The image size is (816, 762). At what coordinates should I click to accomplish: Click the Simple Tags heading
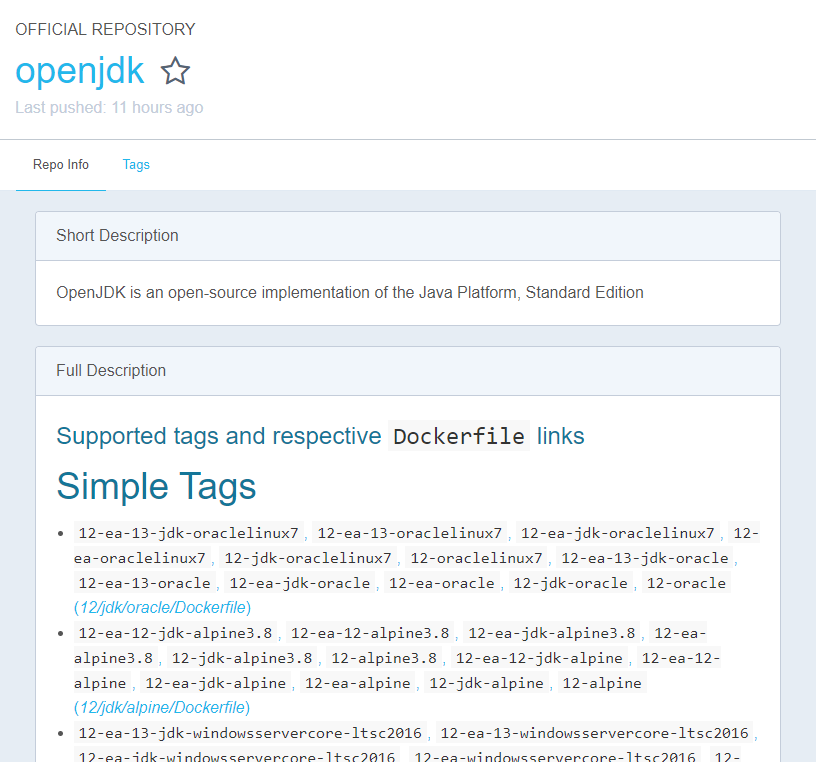(157, 486)
